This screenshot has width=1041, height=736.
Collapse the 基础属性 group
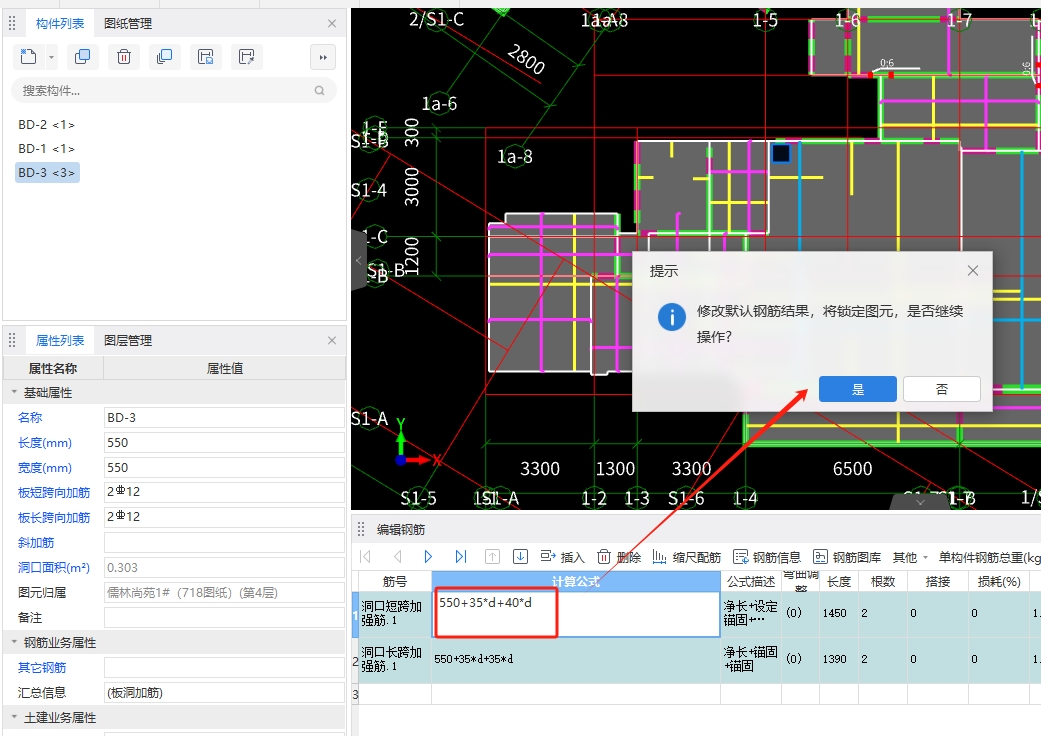pyautogui.click(x=14, y=392)
